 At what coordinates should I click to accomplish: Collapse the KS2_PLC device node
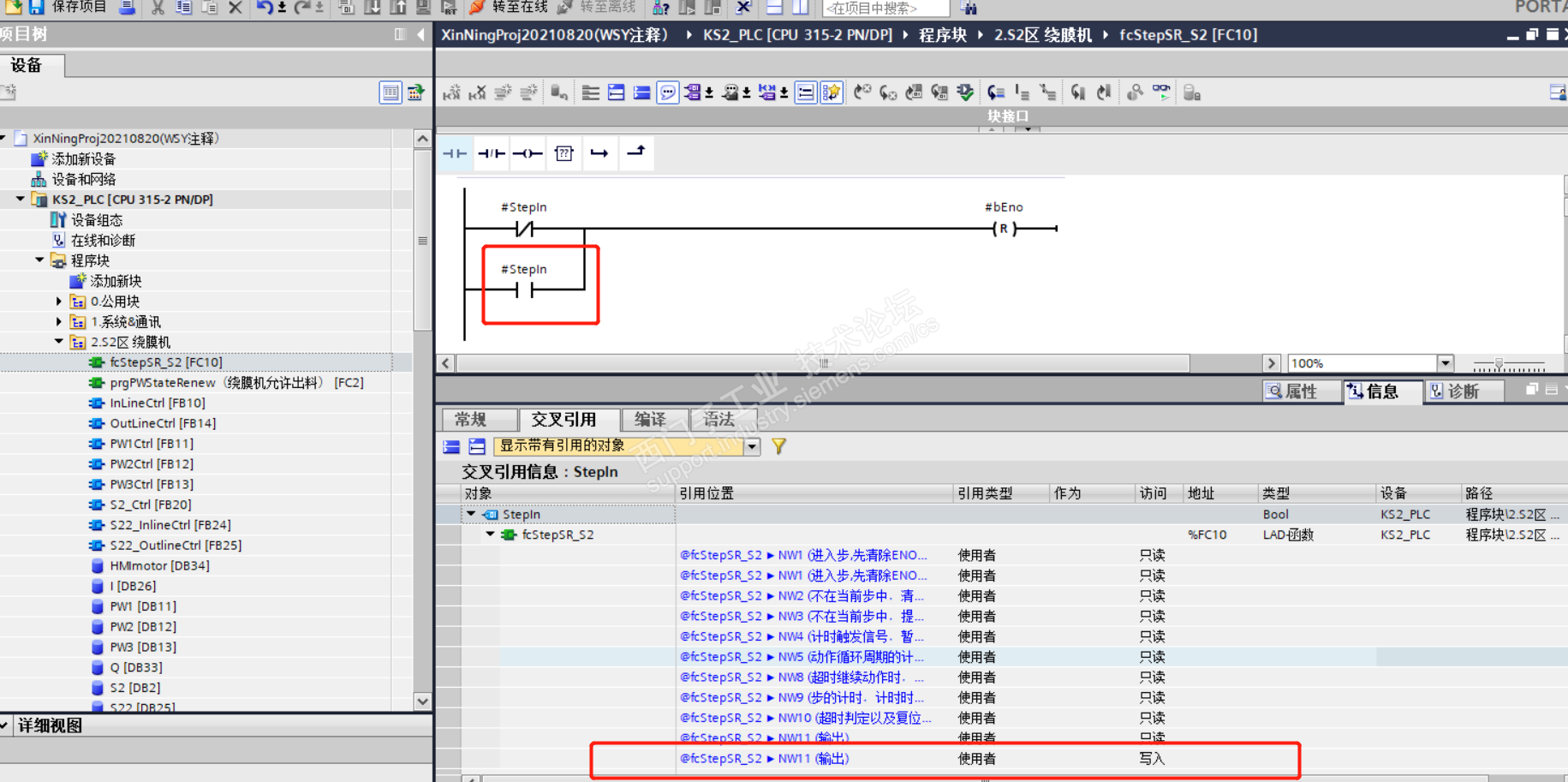(21, 200)
